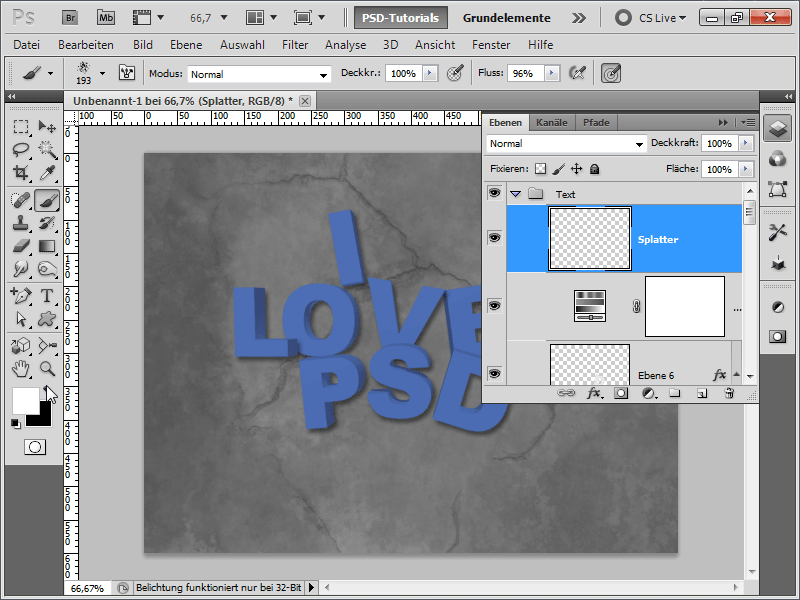The image size is (800, 600).
Task: Select the Zoom tool
Action: [47, 368]
